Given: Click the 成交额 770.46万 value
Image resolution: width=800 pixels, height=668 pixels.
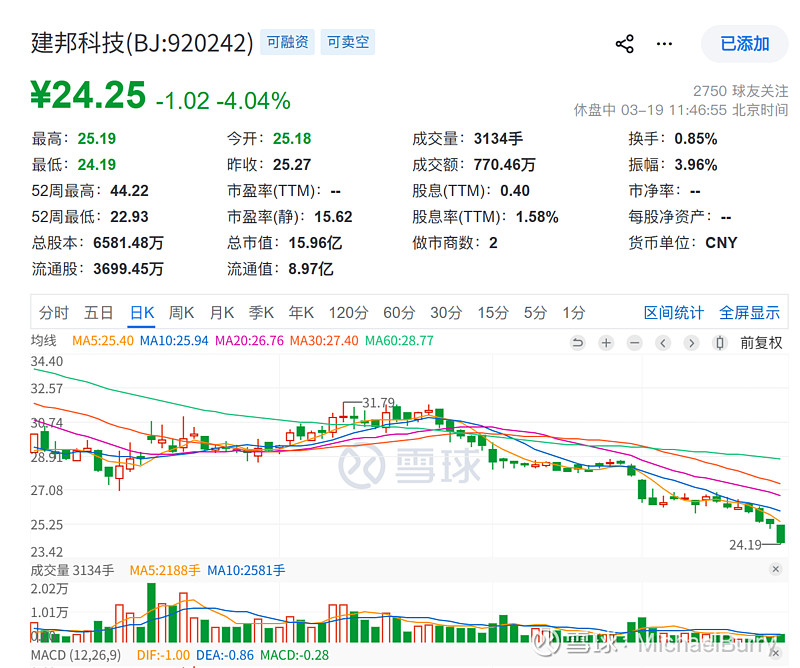Looking at the screenshot, I should click(504, 165).
